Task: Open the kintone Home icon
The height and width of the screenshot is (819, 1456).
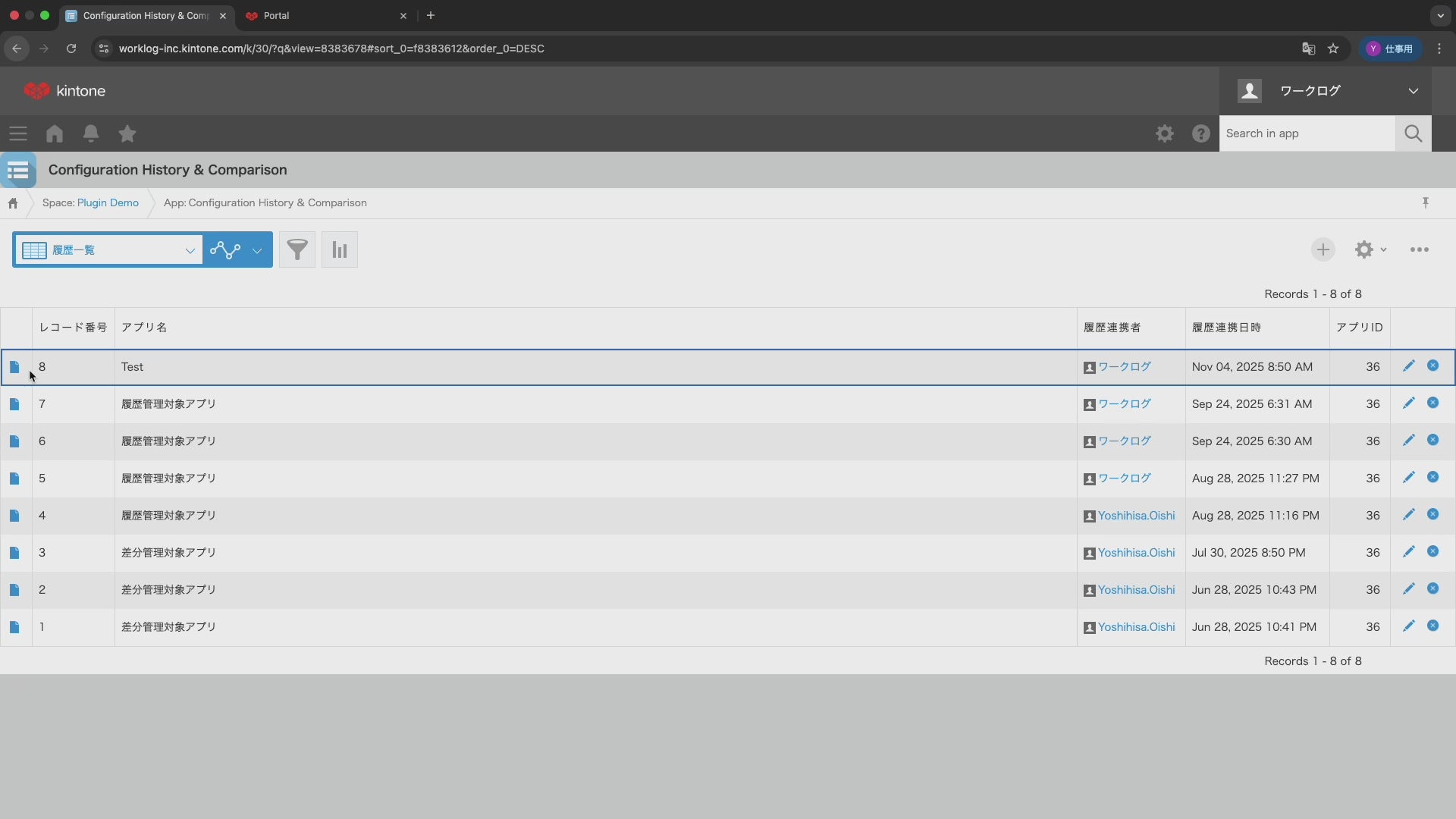Action: [55, 133]
